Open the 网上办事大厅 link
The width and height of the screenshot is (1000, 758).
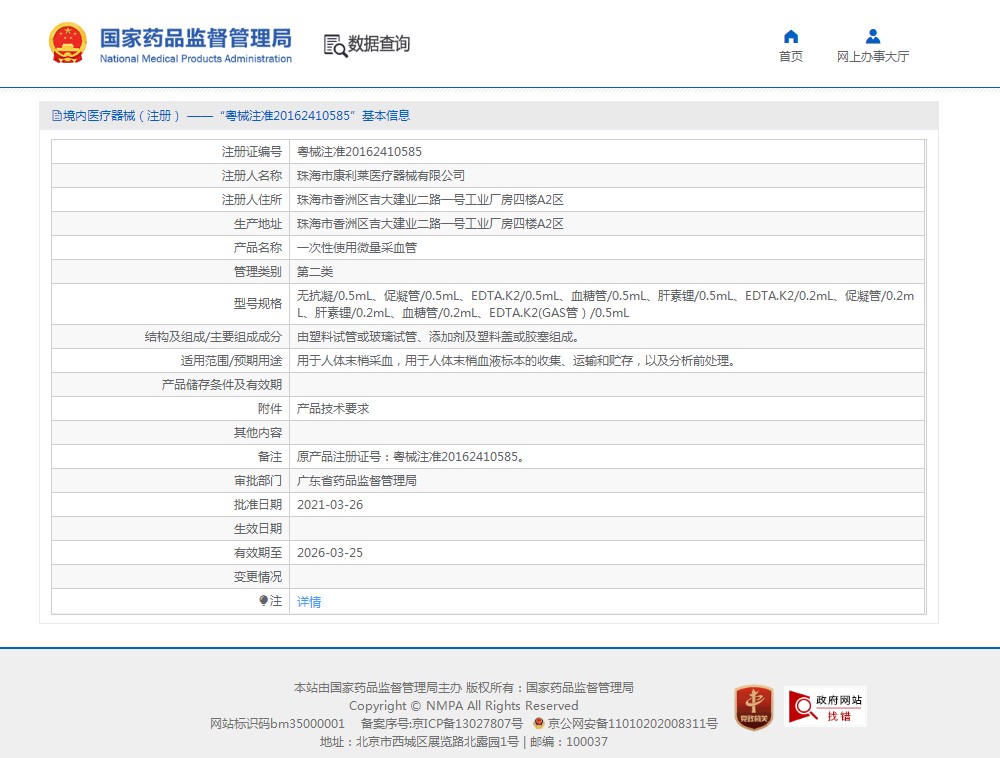pyautogui.click(x=873, y=56)
